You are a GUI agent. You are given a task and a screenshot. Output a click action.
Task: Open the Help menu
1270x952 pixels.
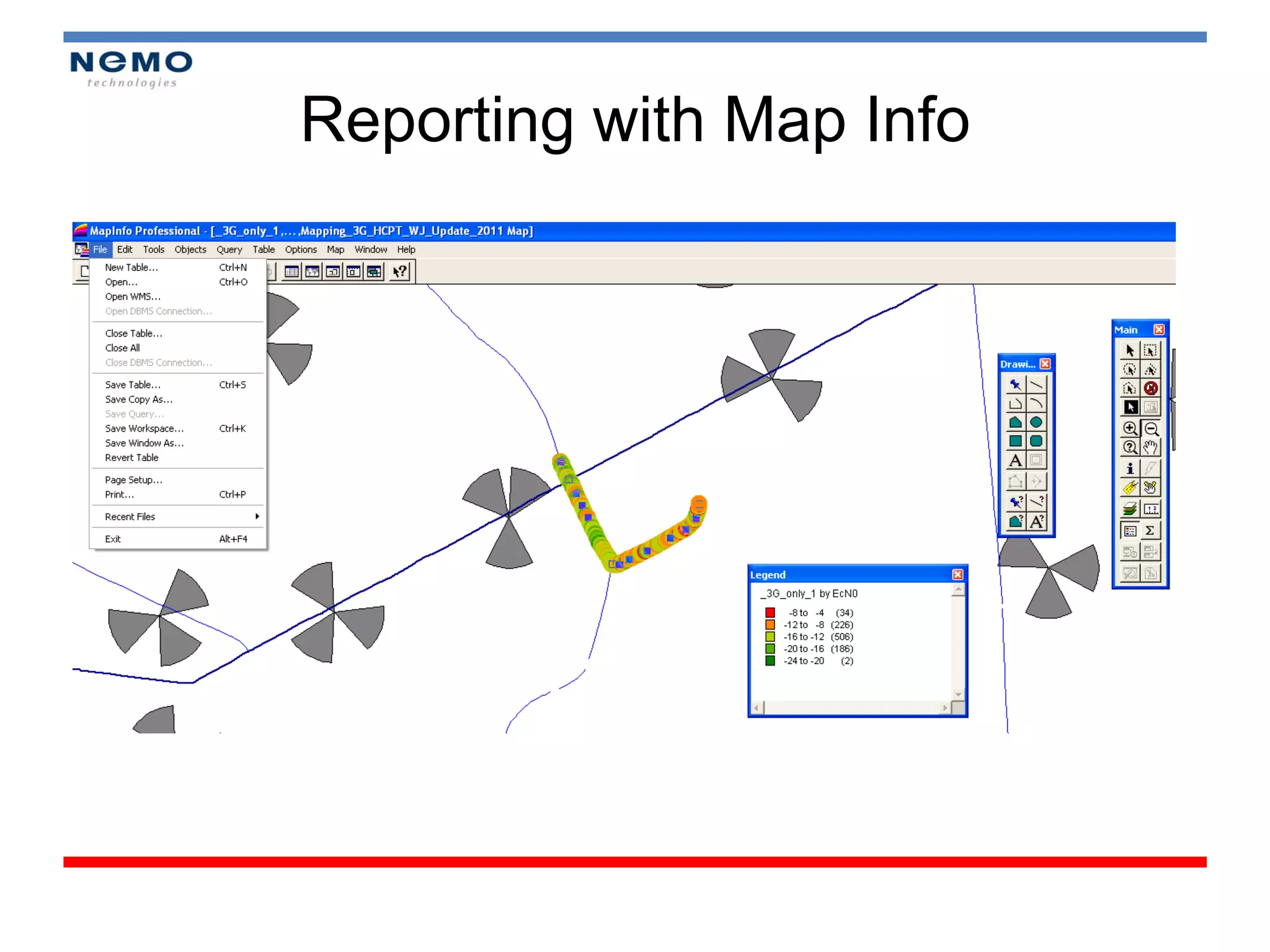(406, 249)
